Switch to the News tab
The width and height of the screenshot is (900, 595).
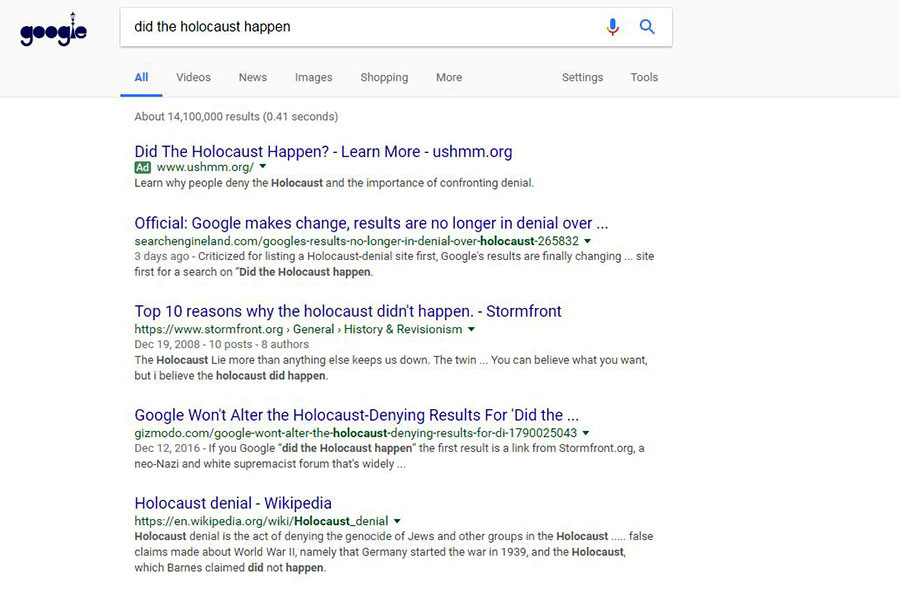253,77
